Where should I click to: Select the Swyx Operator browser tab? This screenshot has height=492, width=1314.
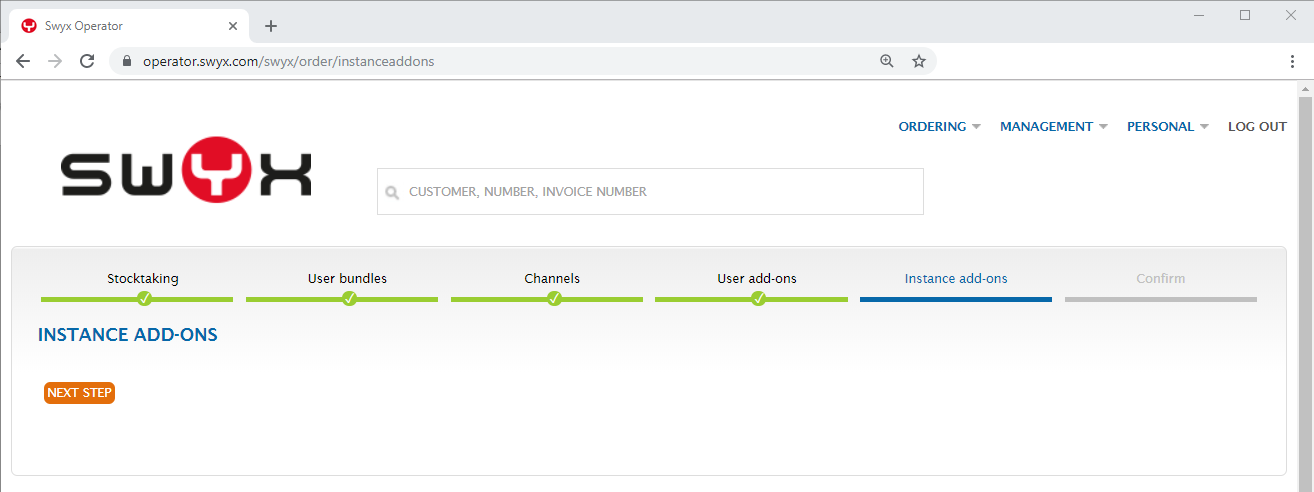(127, 26)
